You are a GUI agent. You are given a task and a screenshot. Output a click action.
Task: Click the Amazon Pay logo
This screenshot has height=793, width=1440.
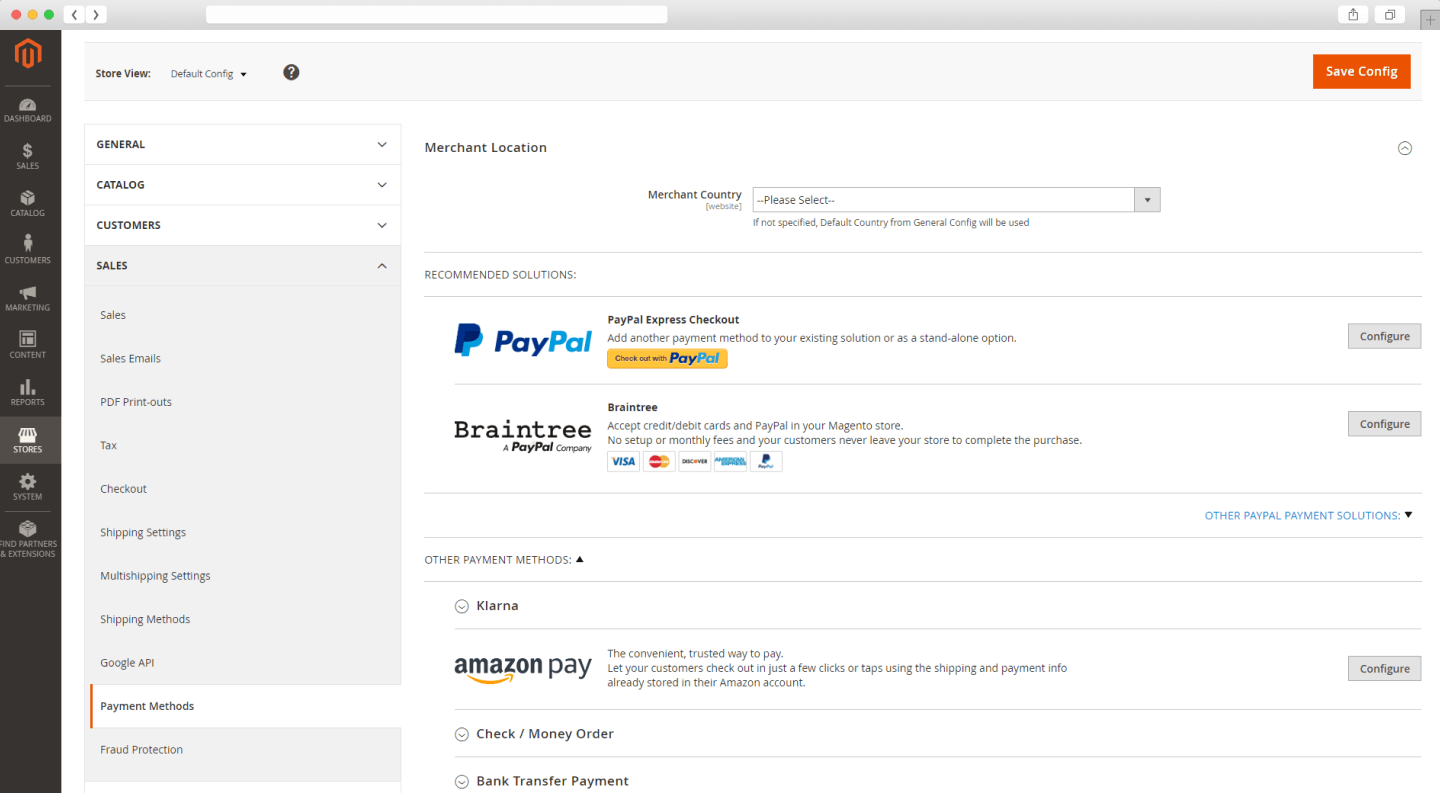click(523, 669)
